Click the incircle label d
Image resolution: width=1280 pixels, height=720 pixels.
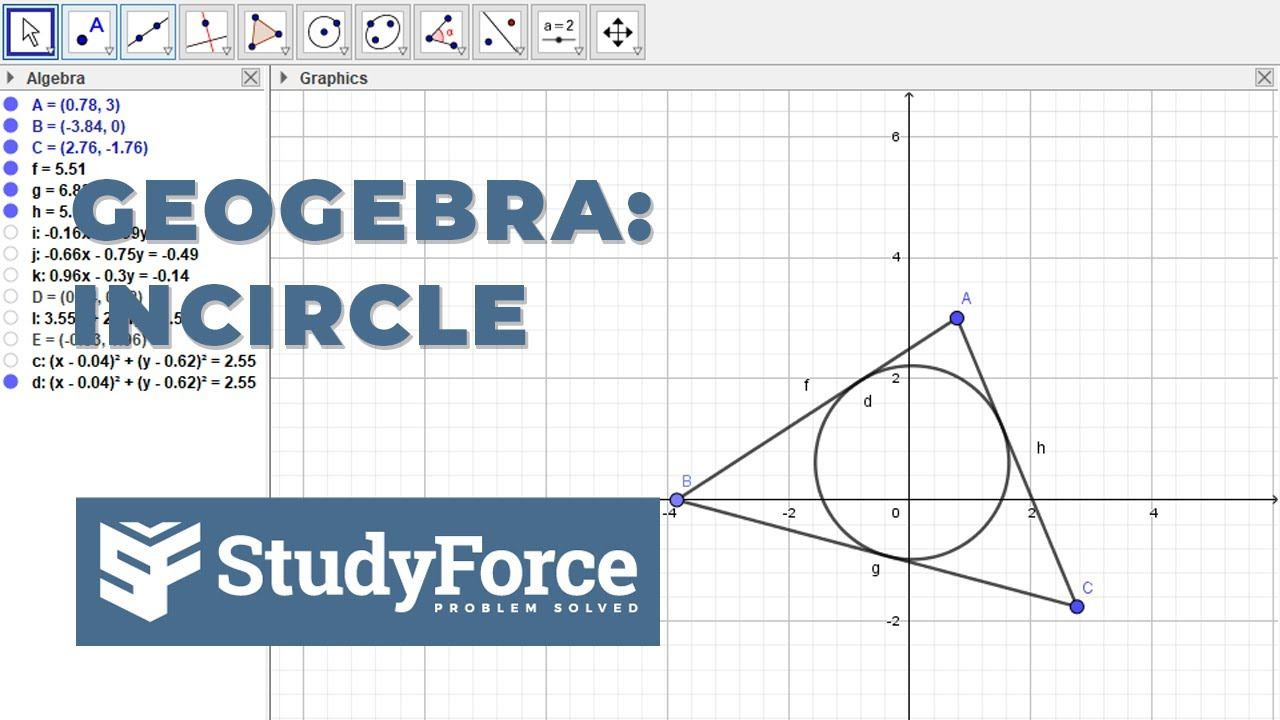click(x=868, y=401)
